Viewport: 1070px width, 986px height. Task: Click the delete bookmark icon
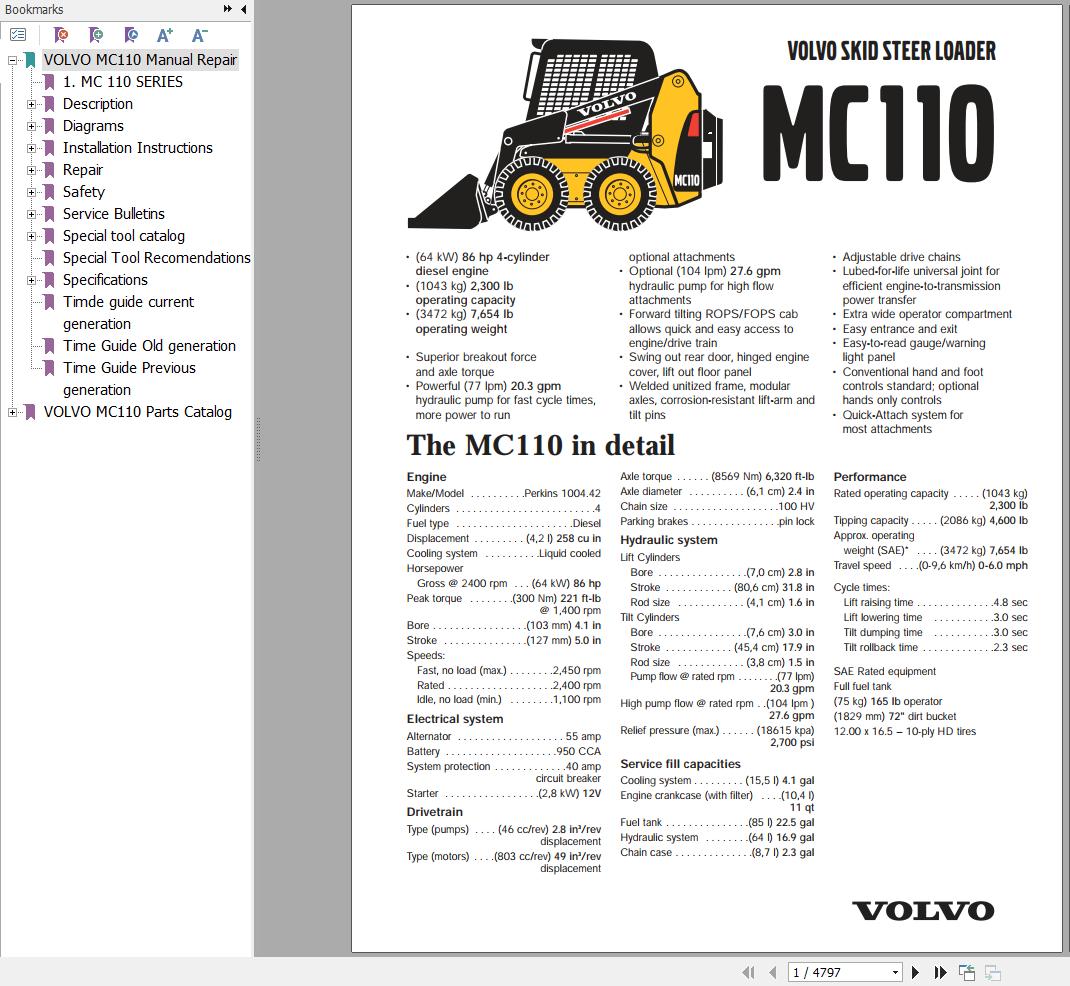(61, 35)
